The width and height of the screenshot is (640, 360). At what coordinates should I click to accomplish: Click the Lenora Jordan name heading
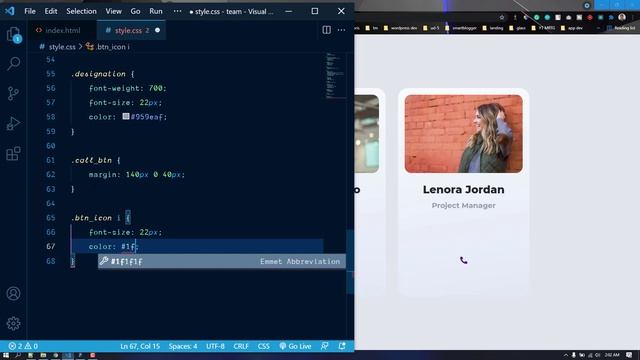tap(464, 189)
